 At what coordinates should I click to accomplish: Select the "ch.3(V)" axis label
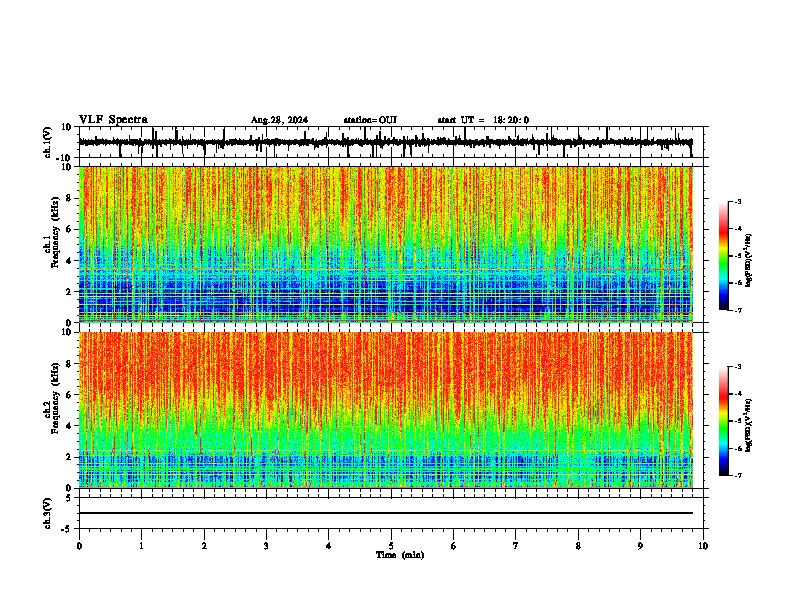[x=48, y=513]
